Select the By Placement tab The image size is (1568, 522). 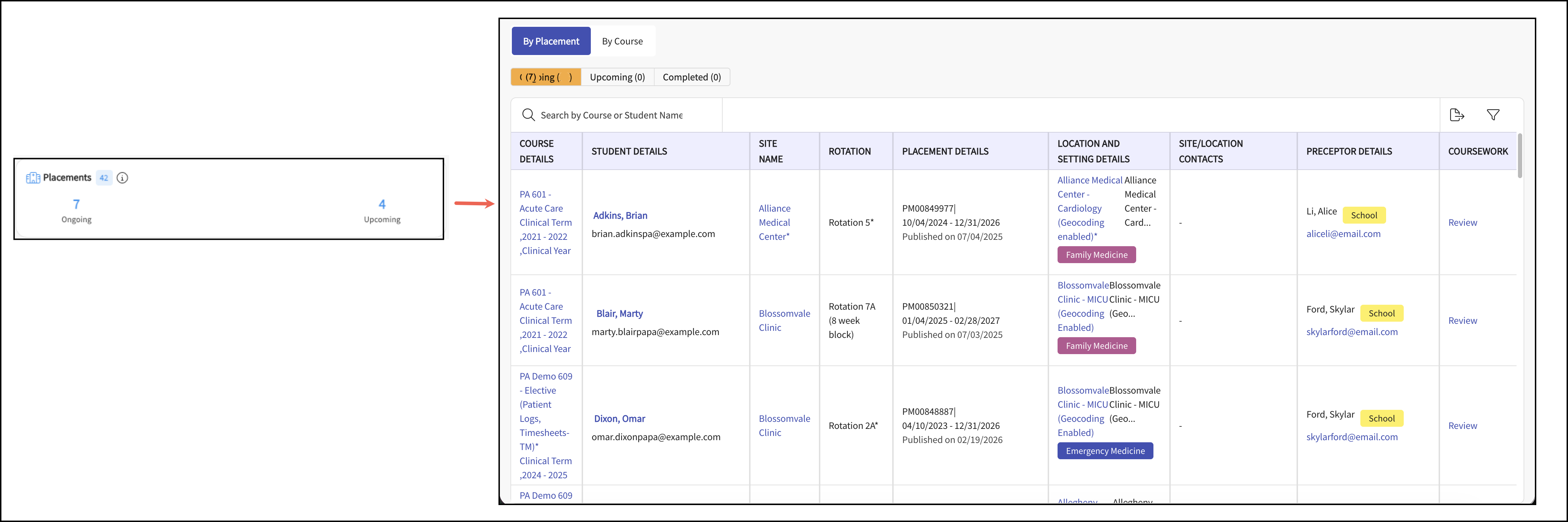pos(551,41)
